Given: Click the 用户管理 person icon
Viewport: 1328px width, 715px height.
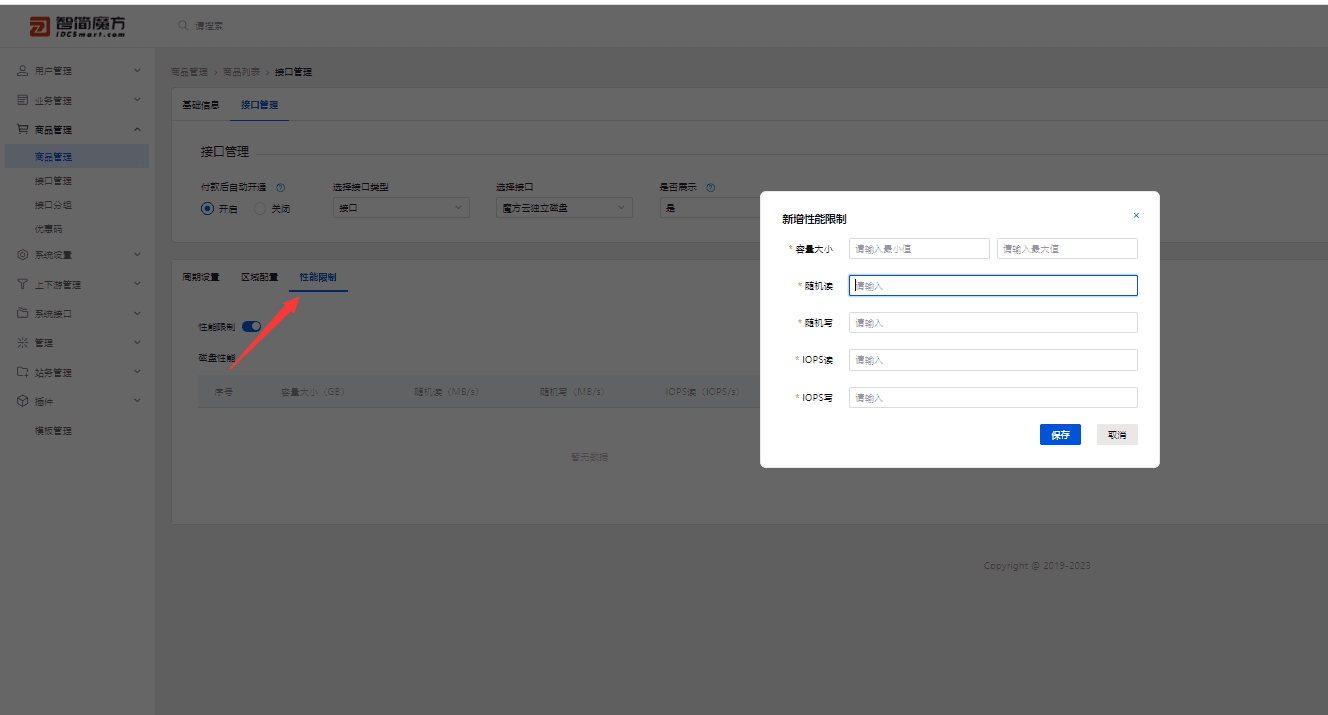Looking at the screenshot, I should (22, 71).
